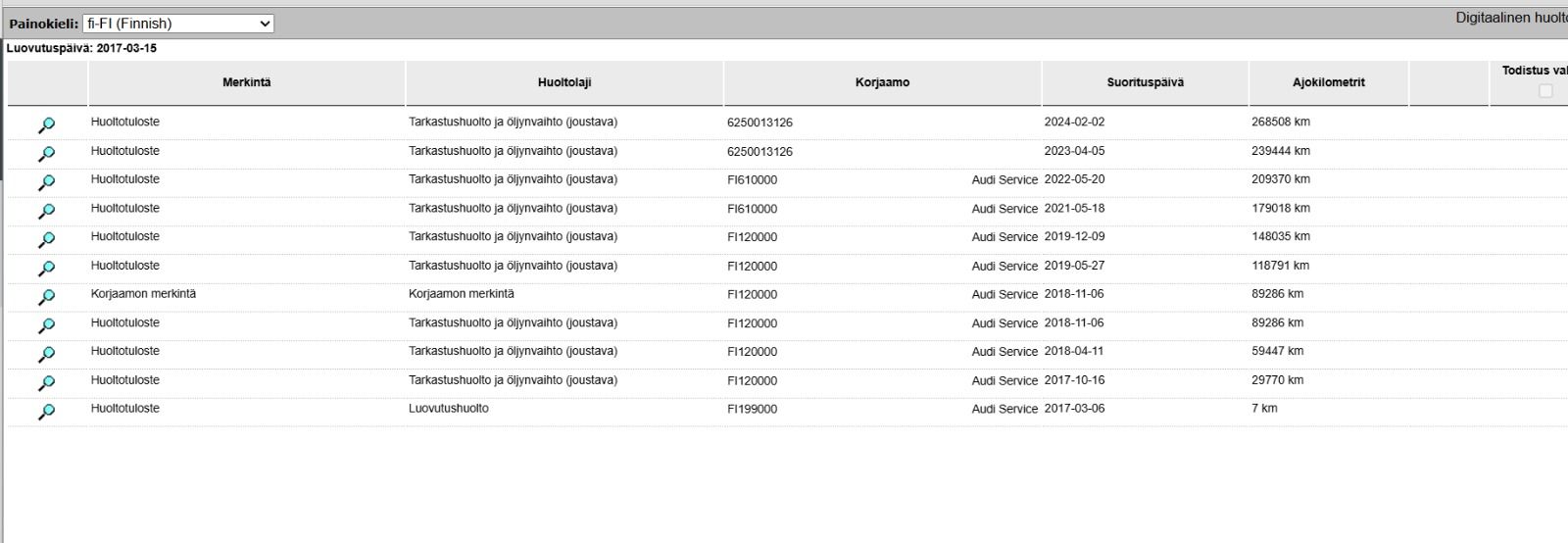Open magnifier for 2022-05-20 service entry
Screen dimensions: 1568x543
46,182
